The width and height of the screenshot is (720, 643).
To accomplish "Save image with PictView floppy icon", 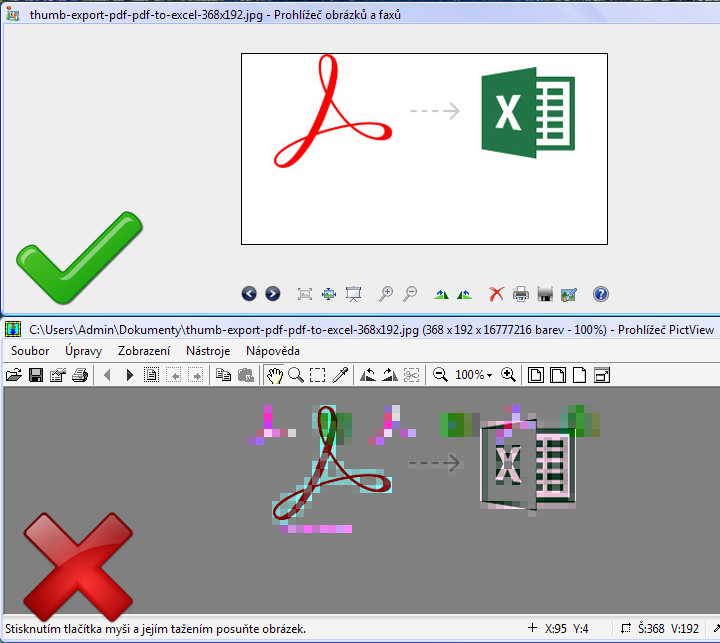I will click(36, 375).
